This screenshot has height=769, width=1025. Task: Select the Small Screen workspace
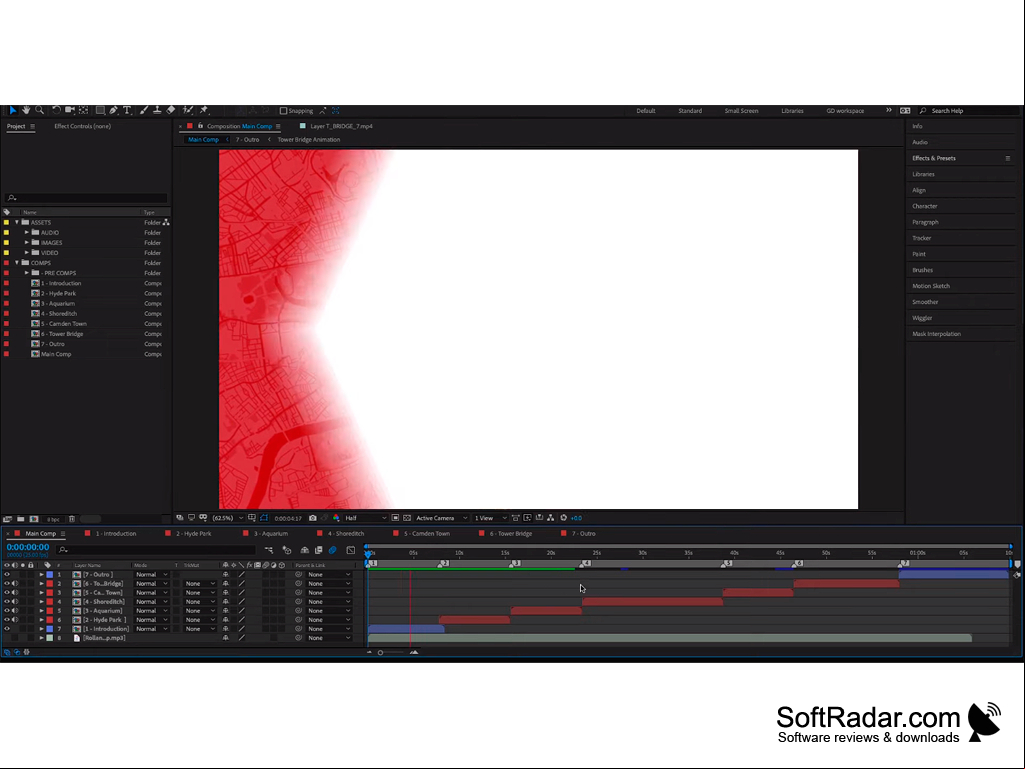click(741, 111)
